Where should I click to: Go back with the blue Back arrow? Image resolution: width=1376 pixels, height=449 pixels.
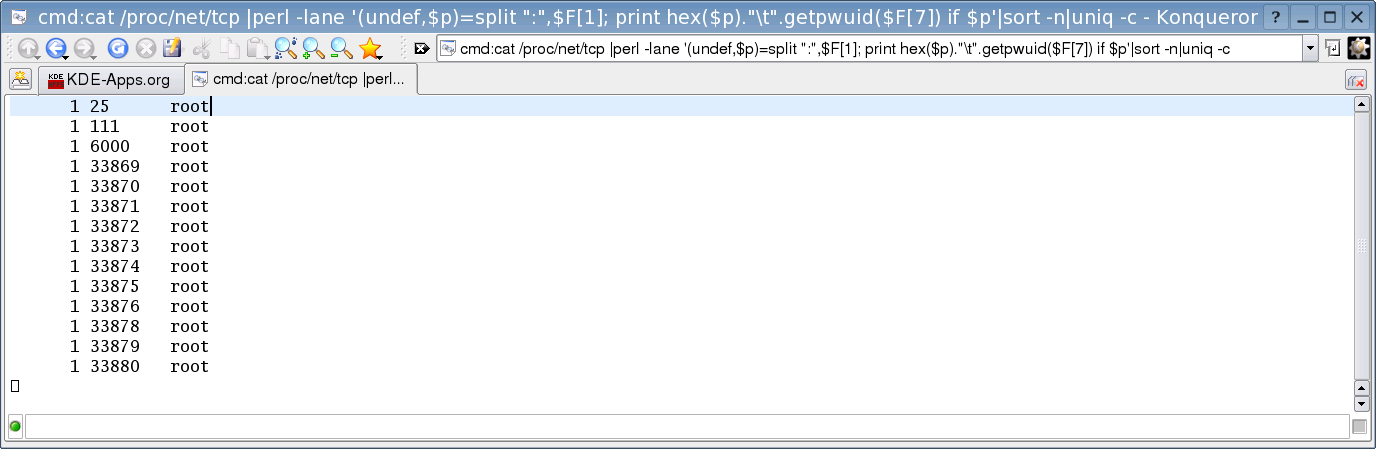coord(56,48)
